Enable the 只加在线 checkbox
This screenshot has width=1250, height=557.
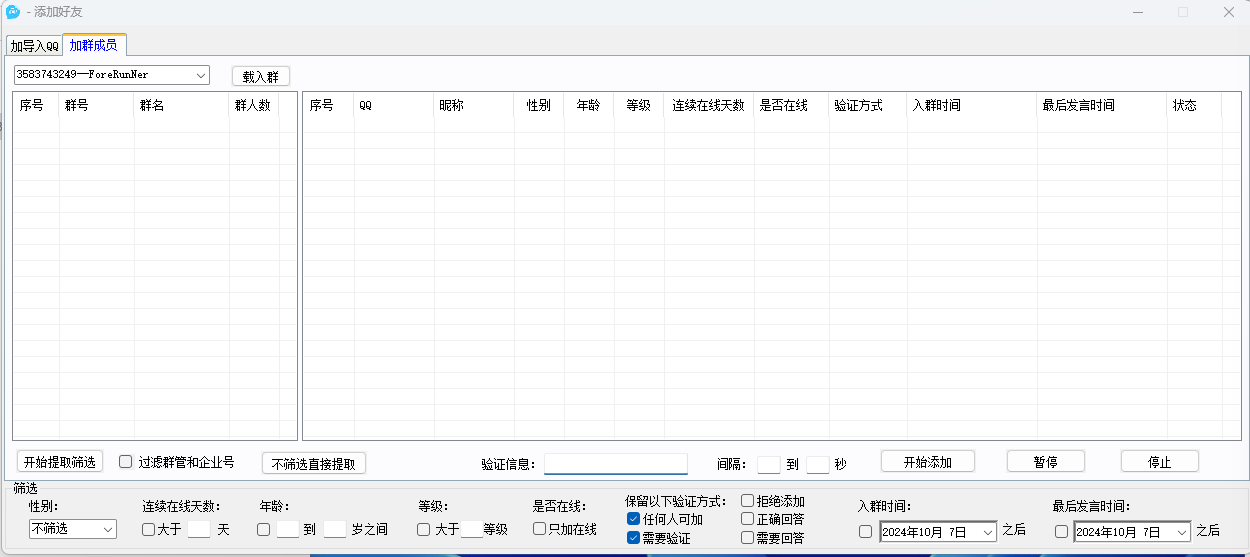coord(539,529)
